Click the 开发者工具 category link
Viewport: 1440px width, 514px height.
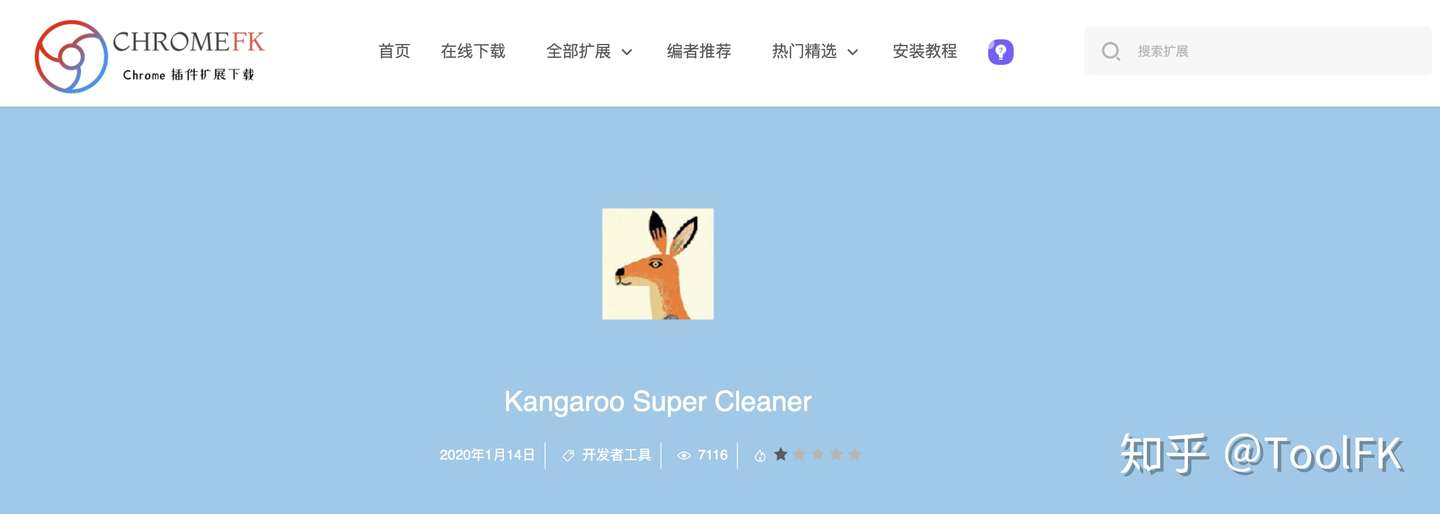click(616, 455)
